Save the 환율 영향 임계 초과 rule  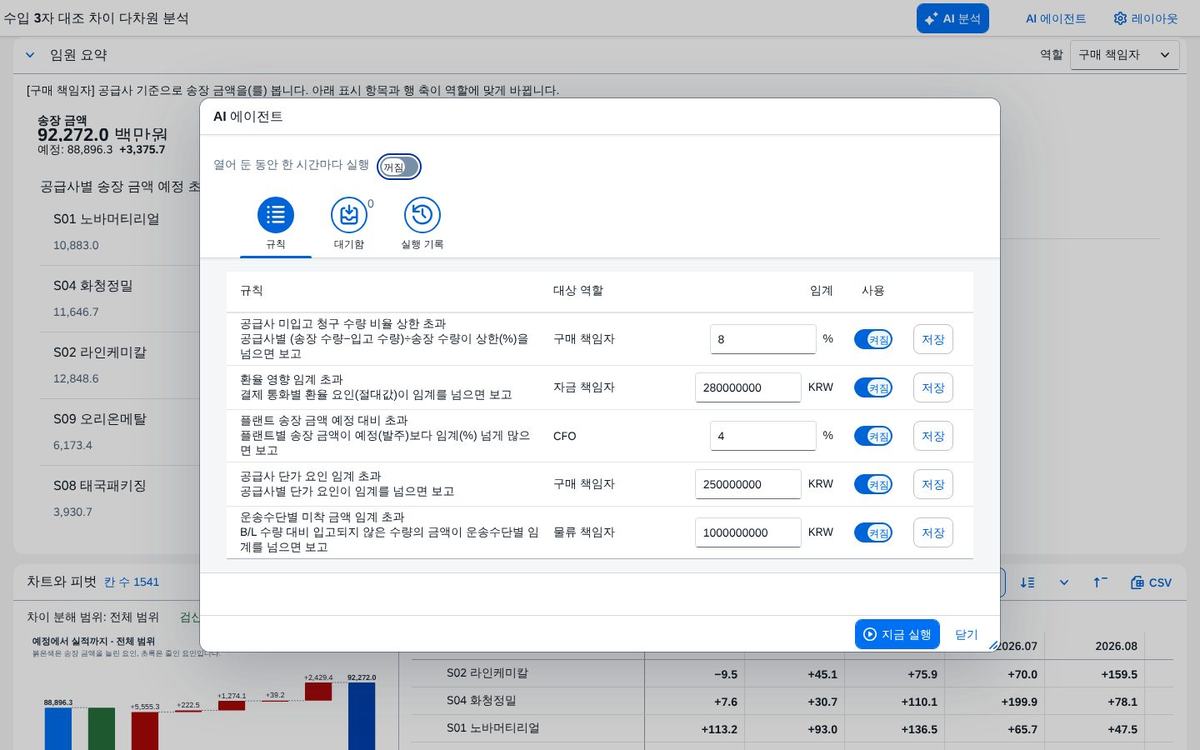tap(933, 387)
